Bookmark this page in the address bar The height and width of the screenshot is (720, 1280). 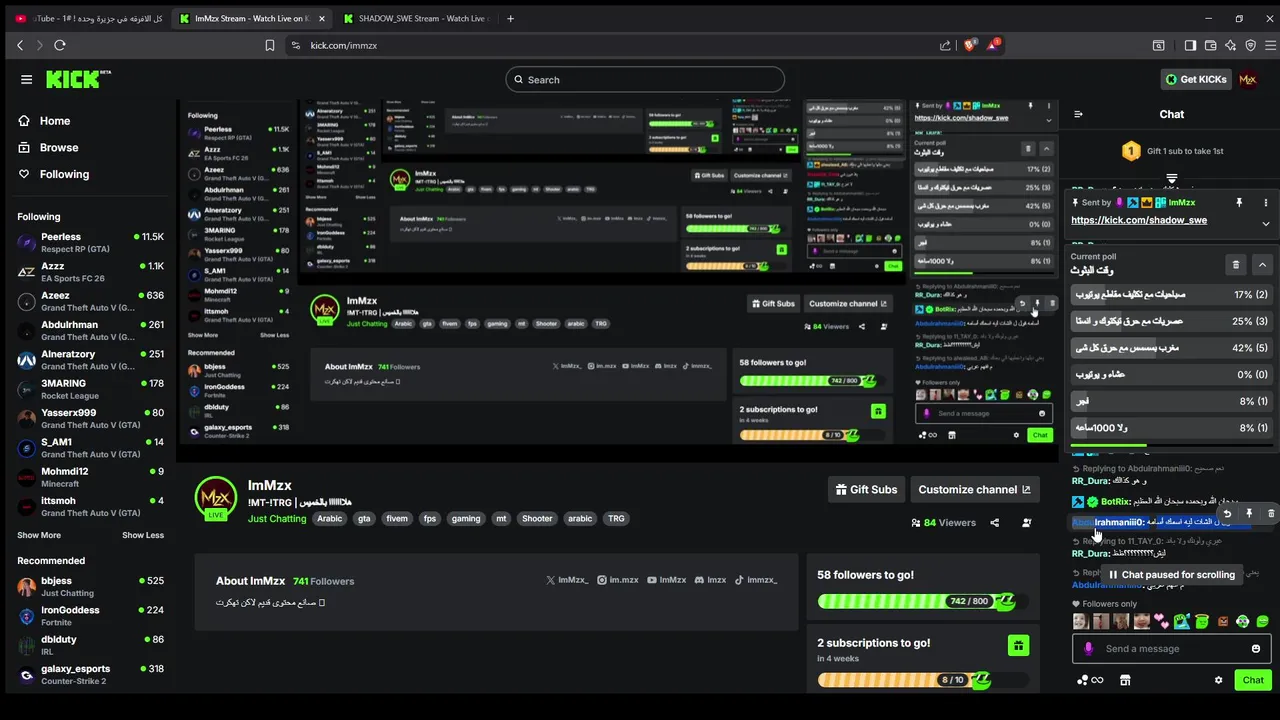[270, 45]
